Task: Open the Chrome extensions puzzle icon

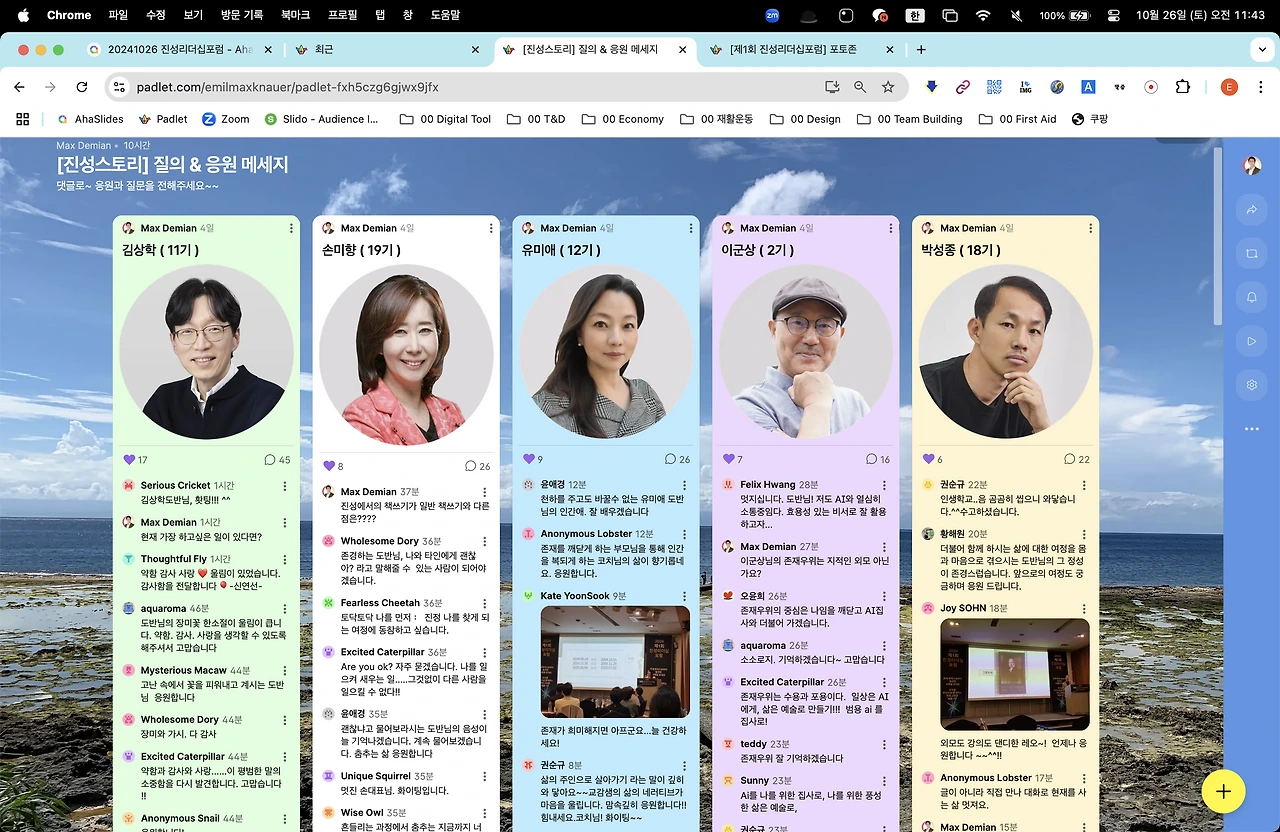Action: (x=1183, y=87)
